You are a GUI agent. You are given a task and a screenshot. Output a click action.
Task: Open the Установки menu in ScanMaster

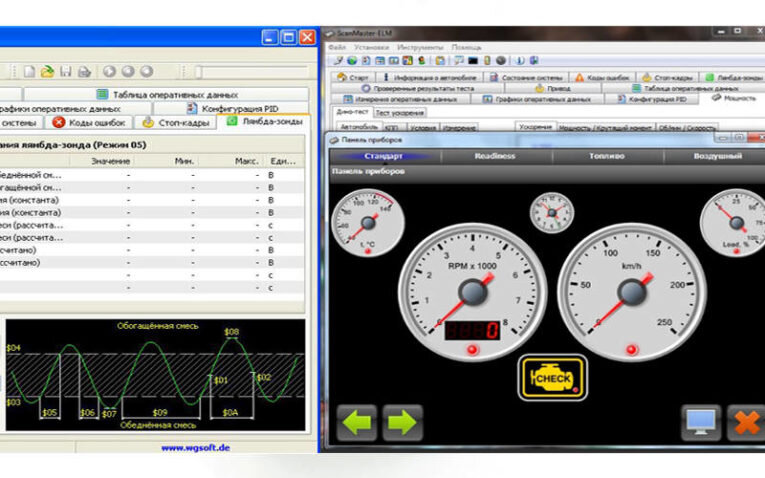pos(371,47)
